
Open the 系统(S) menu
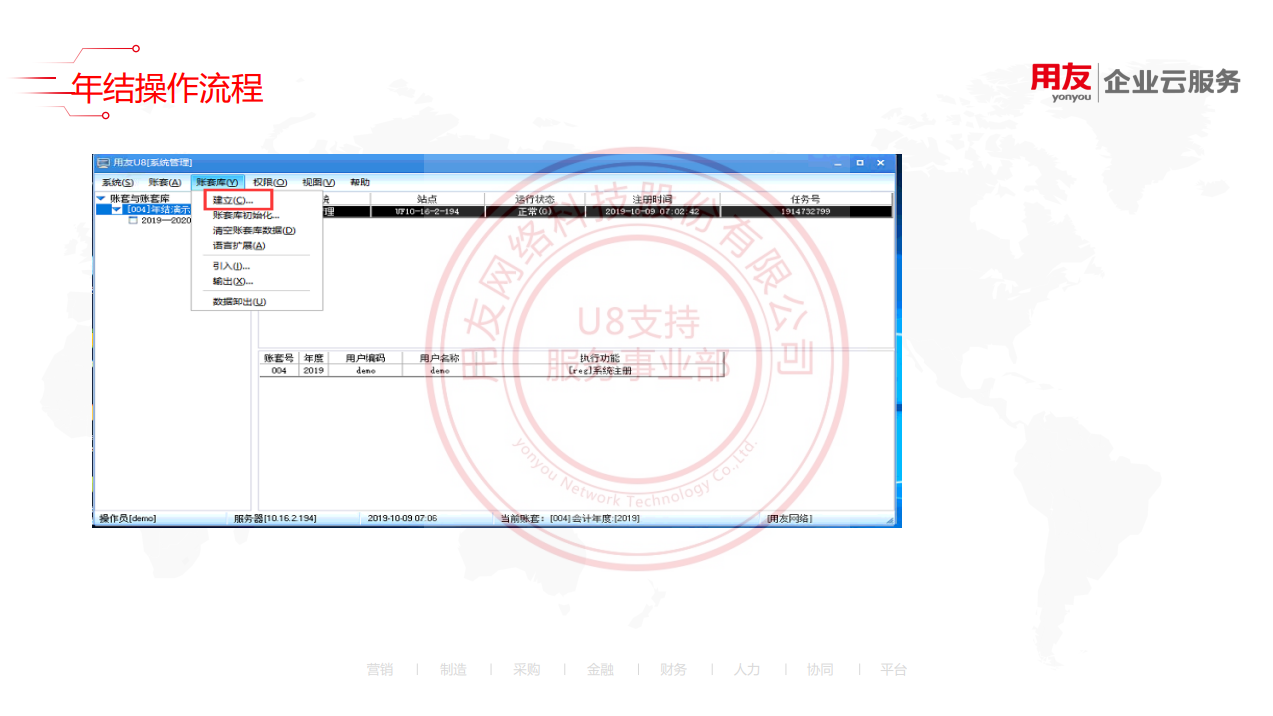click(x=117, y=182)
